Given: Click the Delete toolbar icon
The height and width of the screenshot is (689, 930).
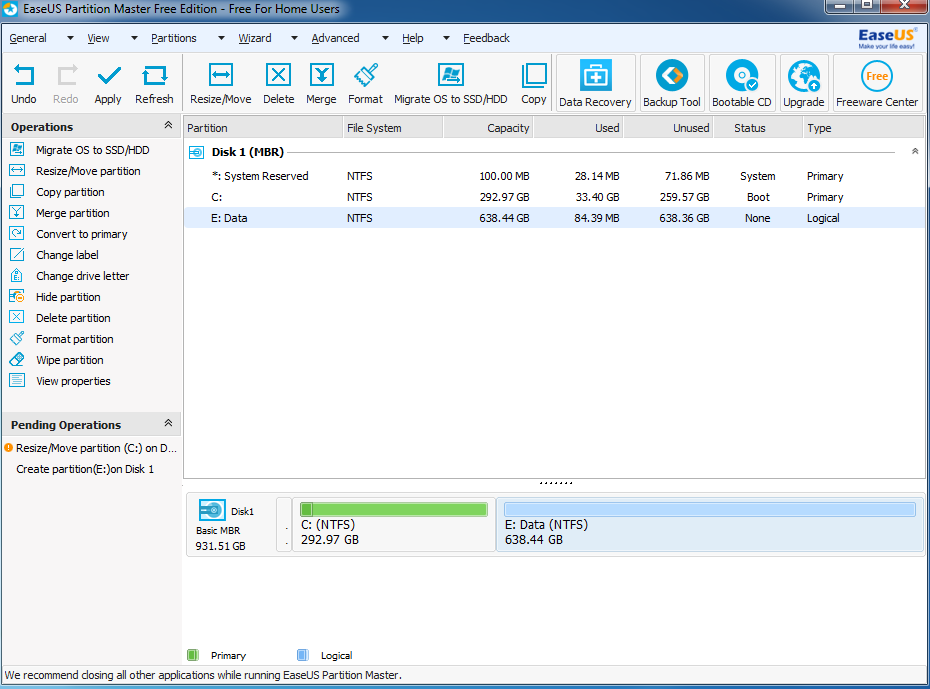Looking at the screenshot, I should pyautogui.click(x=278, y=75).
